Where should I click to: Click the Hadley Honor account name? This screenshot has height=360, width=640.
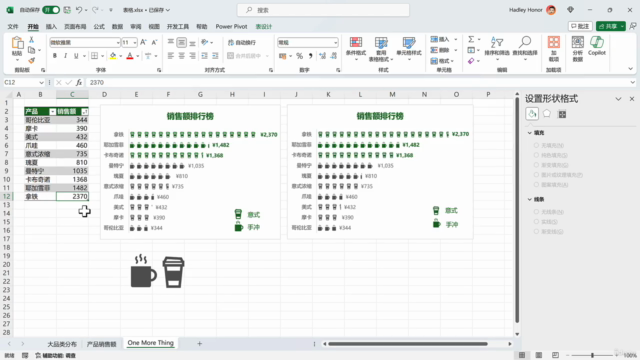[x=525, y=10]
